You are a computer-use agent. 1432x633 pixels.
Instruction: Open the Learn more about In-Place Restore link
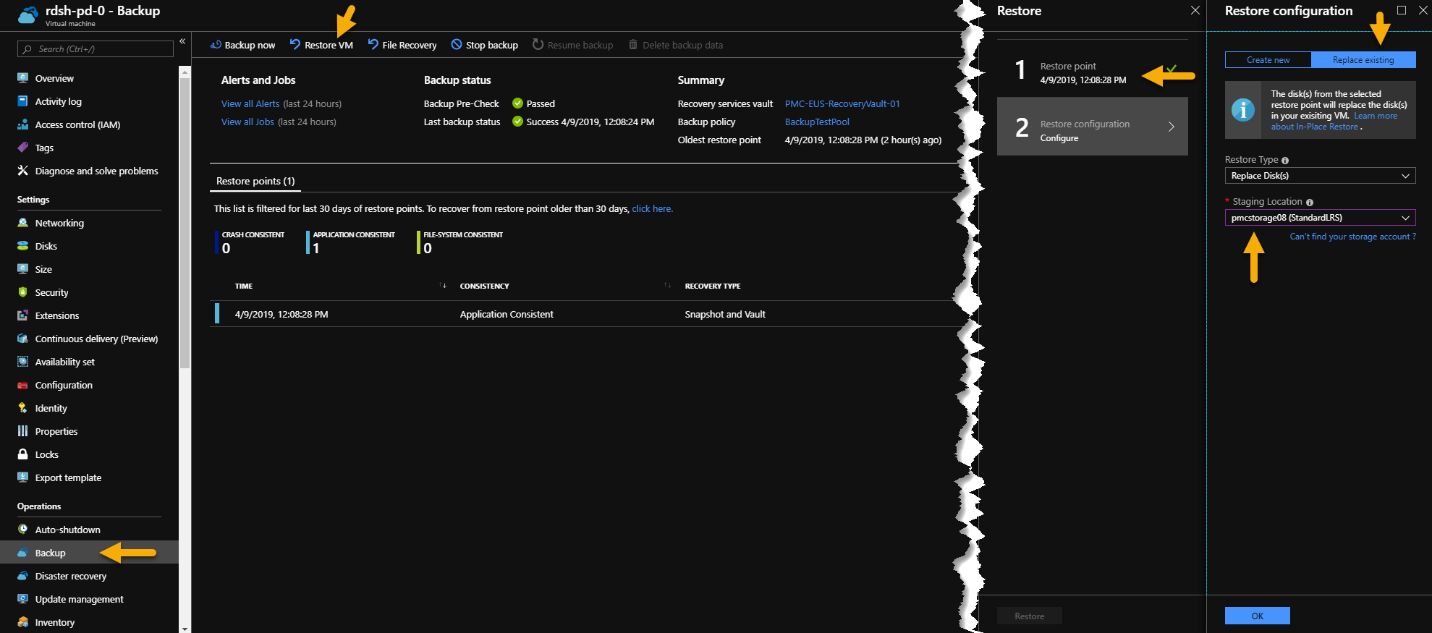click(1334, 122)
